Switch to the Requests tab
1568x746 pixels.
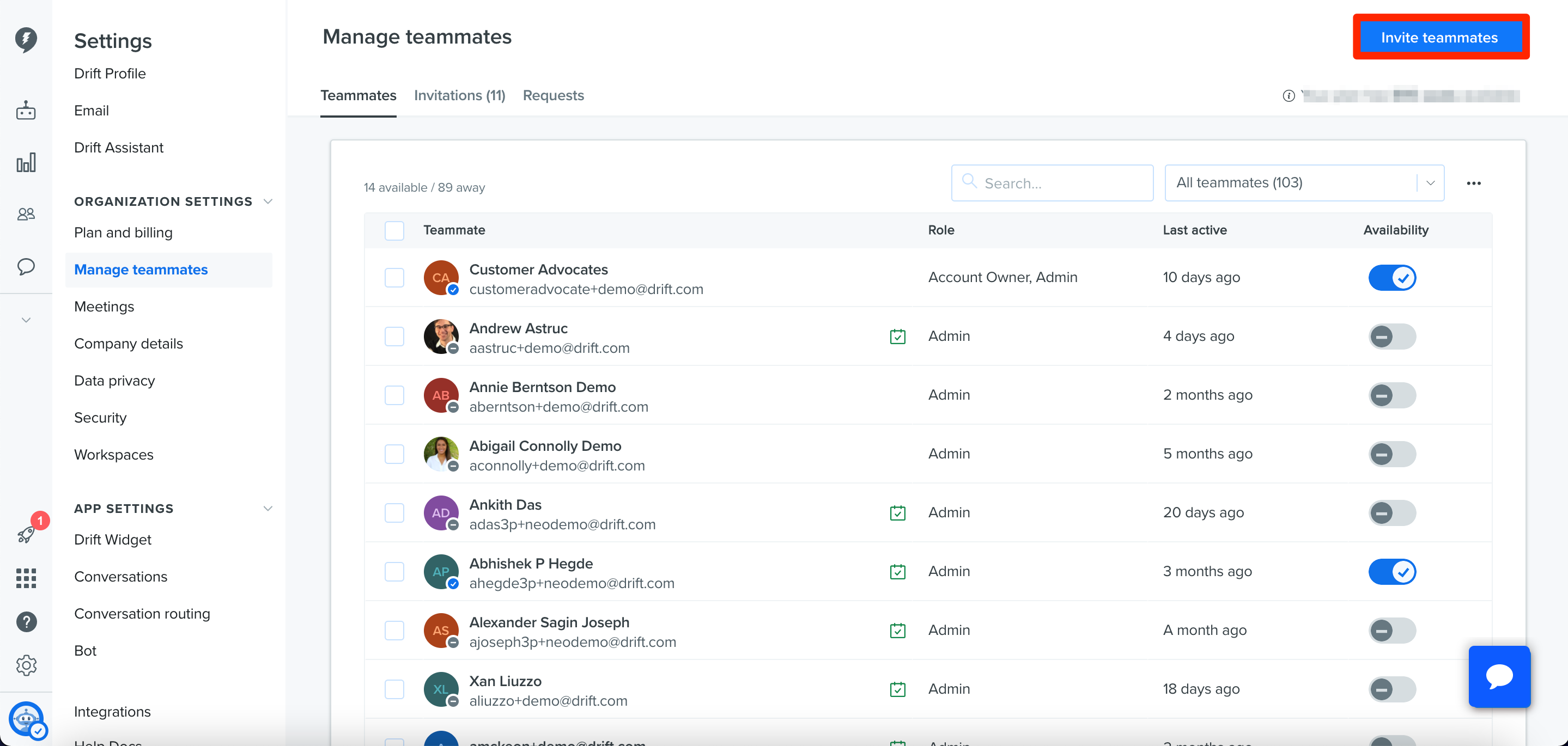552,95
